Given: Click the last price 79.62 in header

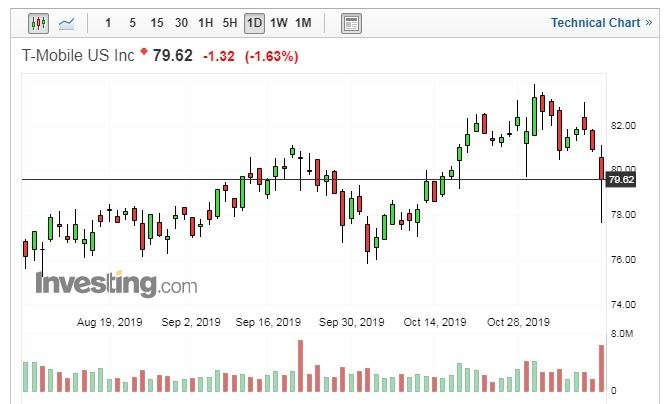Looking at the screenshot, I should pyautogui.click(x=173, y=56).
